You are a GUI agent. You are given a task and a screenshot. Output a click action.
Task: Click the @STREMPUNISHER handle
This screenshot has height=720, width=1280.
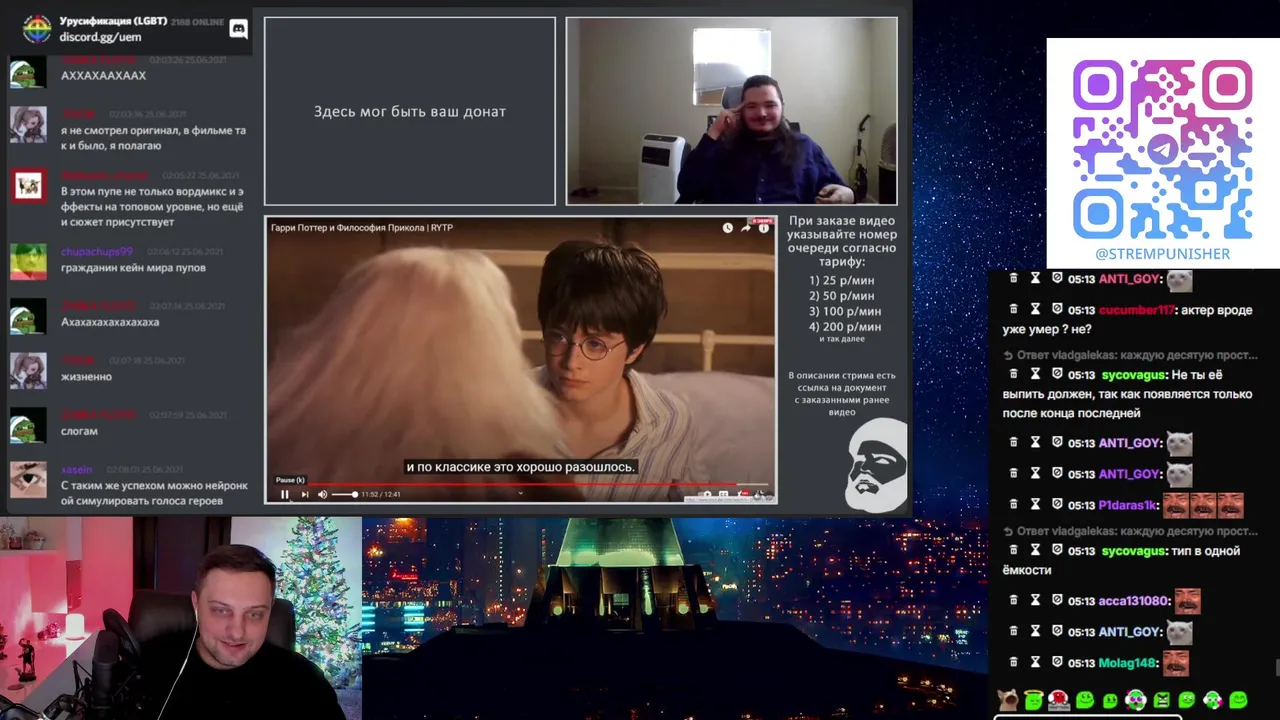pos(1163,254)
